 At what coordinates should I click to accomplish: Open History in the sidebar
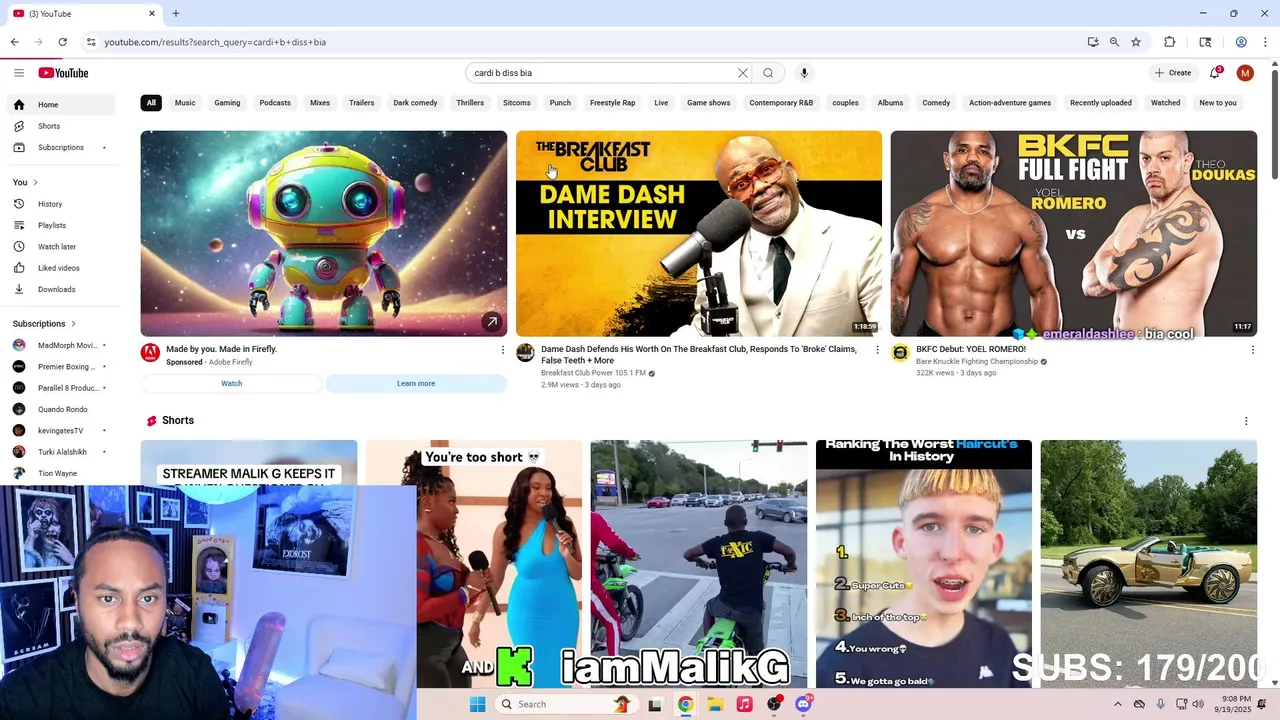[60, 204]
